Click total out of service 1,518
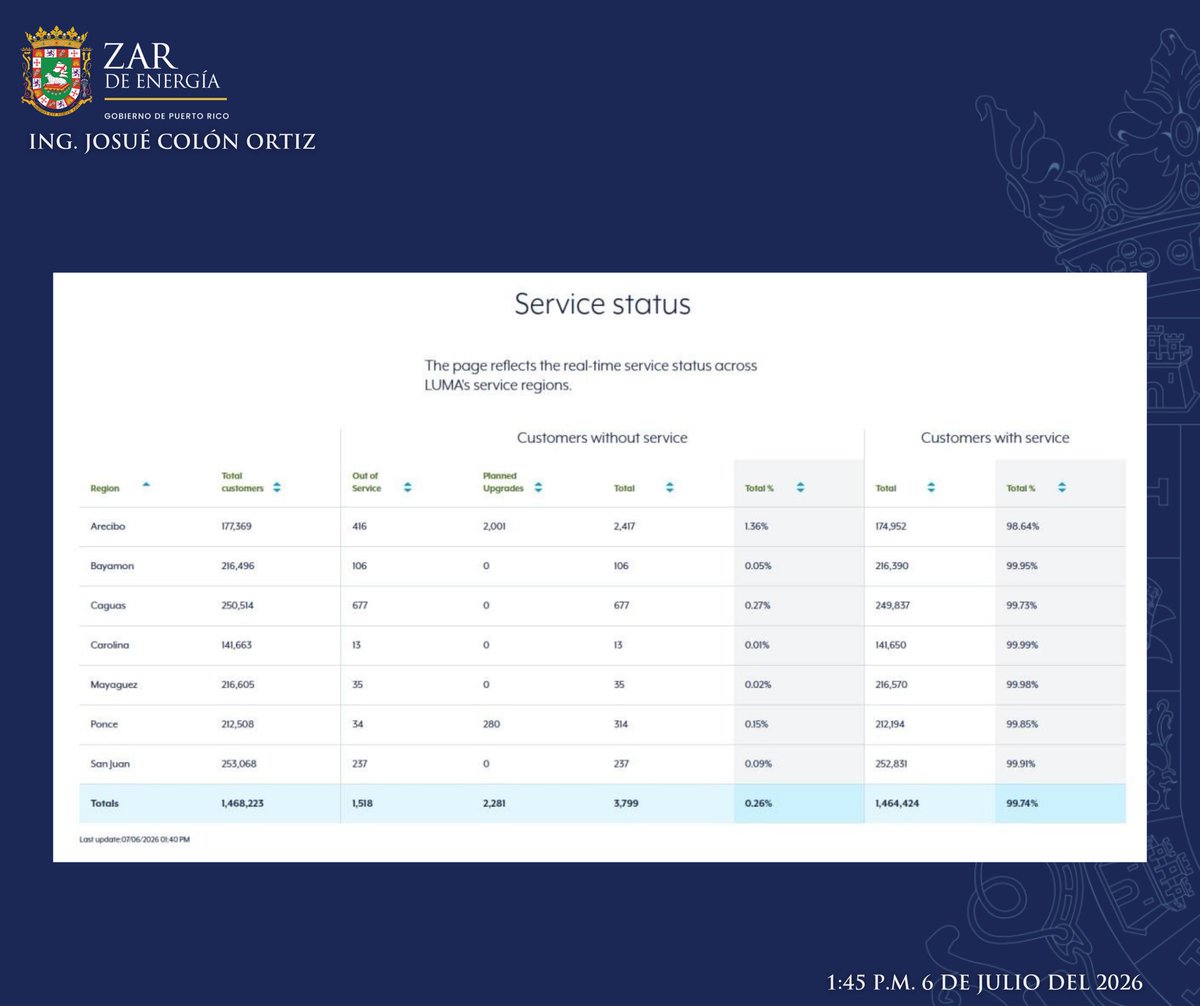 pyautogui.click(x=363, y=803)
